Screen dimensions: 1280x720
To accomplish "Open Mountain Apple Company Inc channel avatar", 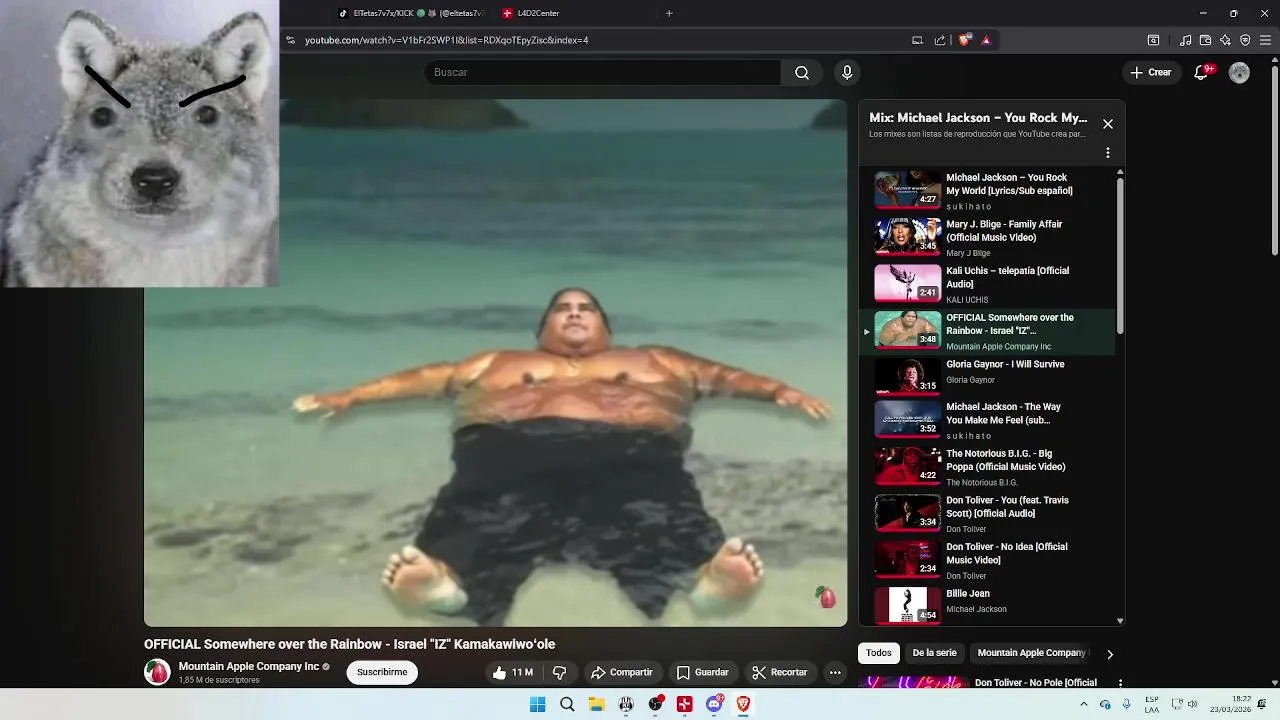I will coord(157,672).
